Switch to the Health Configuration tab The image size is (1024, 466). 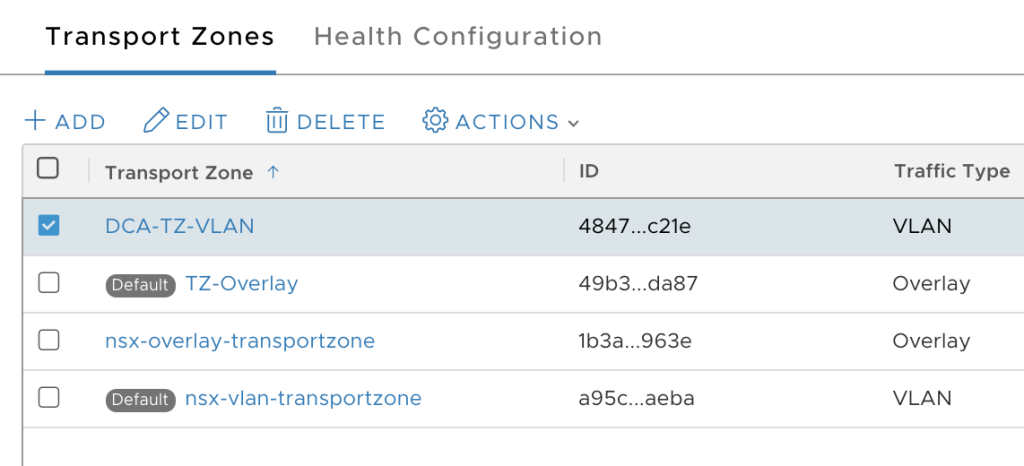point(458,37)
